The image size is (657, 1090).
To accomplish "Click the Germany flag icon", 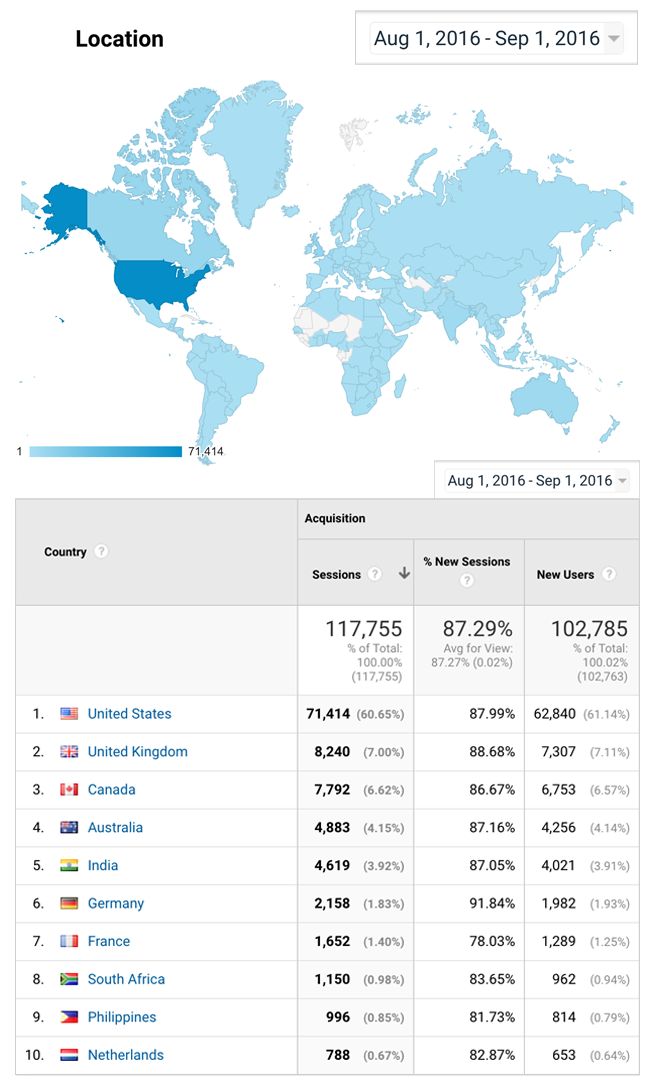I will tap(69, 903).
